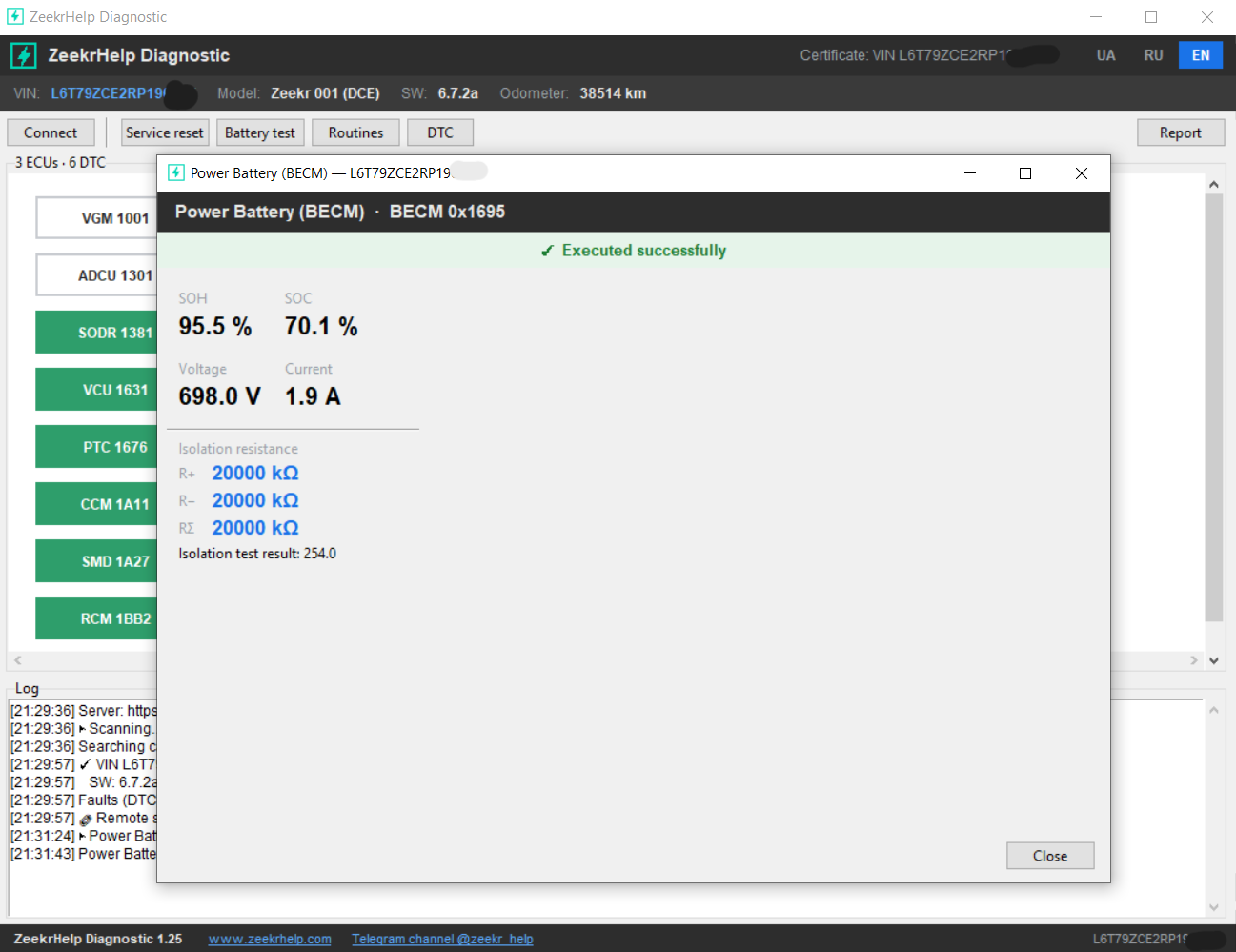Image resolution: width=1236 pixels, height=952 pixels.
Task: Generate a diagnostic Report
Action: [x=1180, y=132]
